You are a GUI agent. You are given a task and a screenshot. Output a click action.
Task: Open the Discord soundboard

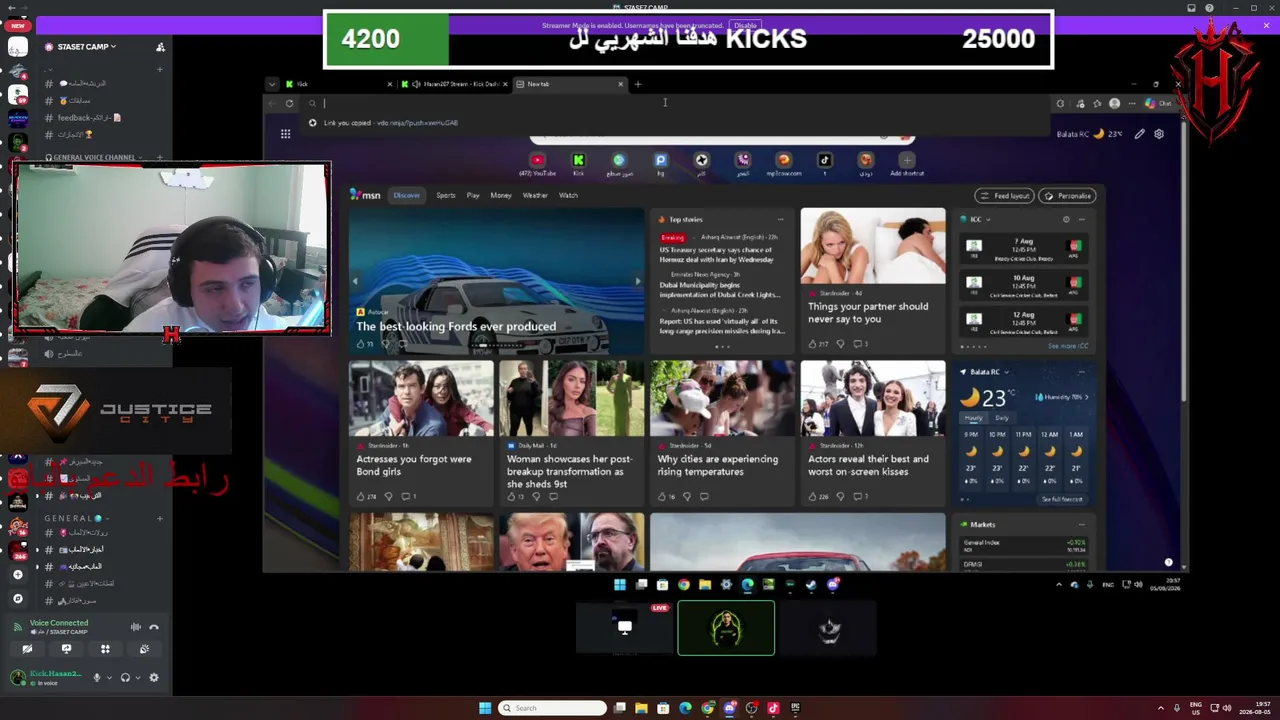click(x=144, y=649)
